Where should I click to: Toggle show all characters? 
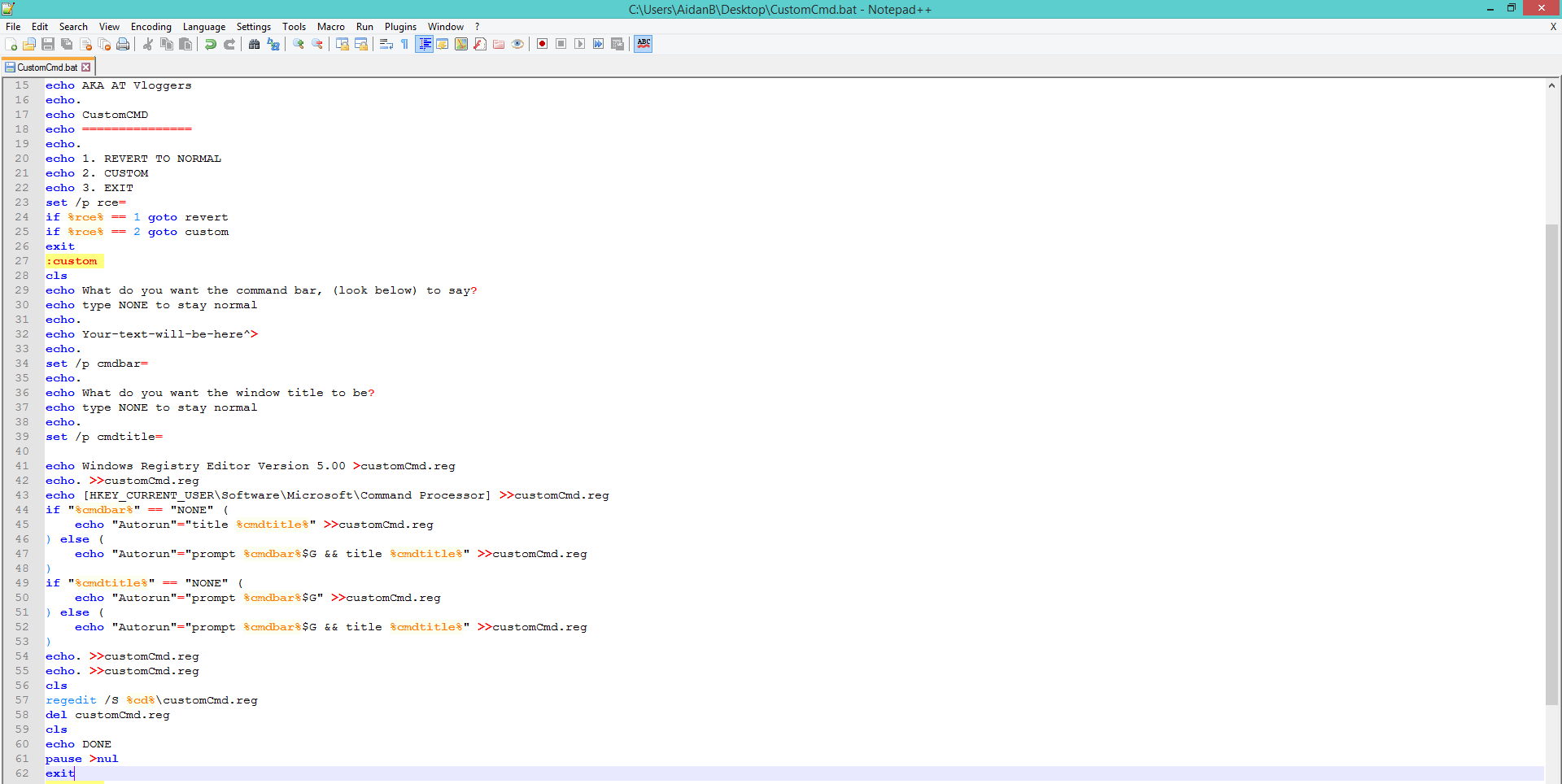[404, 44]
